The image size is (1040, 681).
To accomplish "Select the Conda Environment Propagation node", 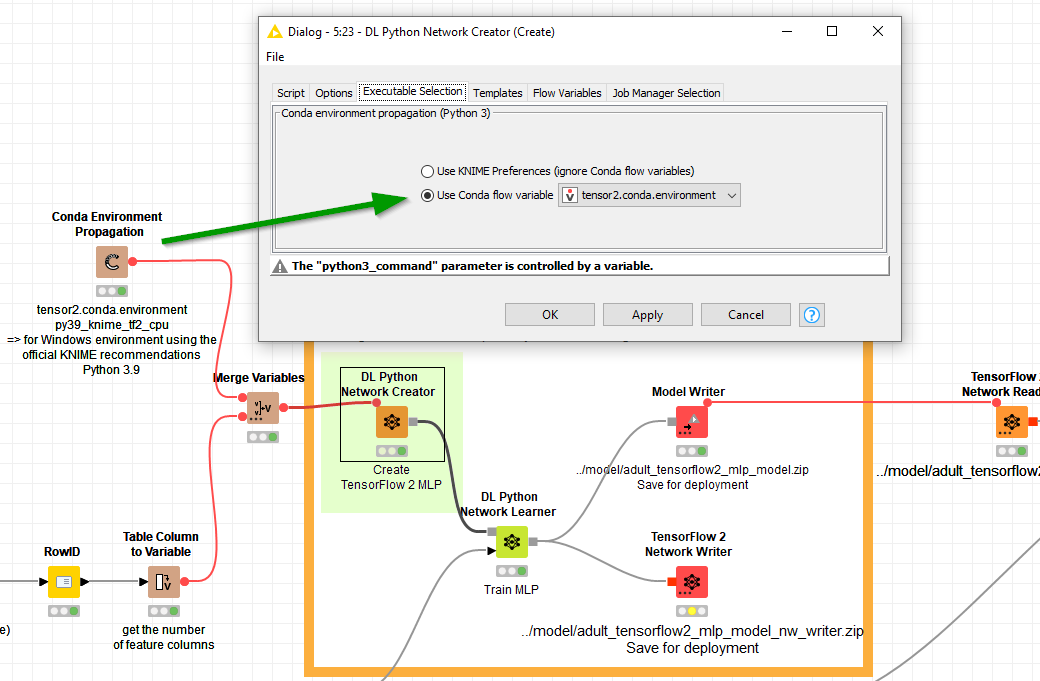I will coord(111,262).
